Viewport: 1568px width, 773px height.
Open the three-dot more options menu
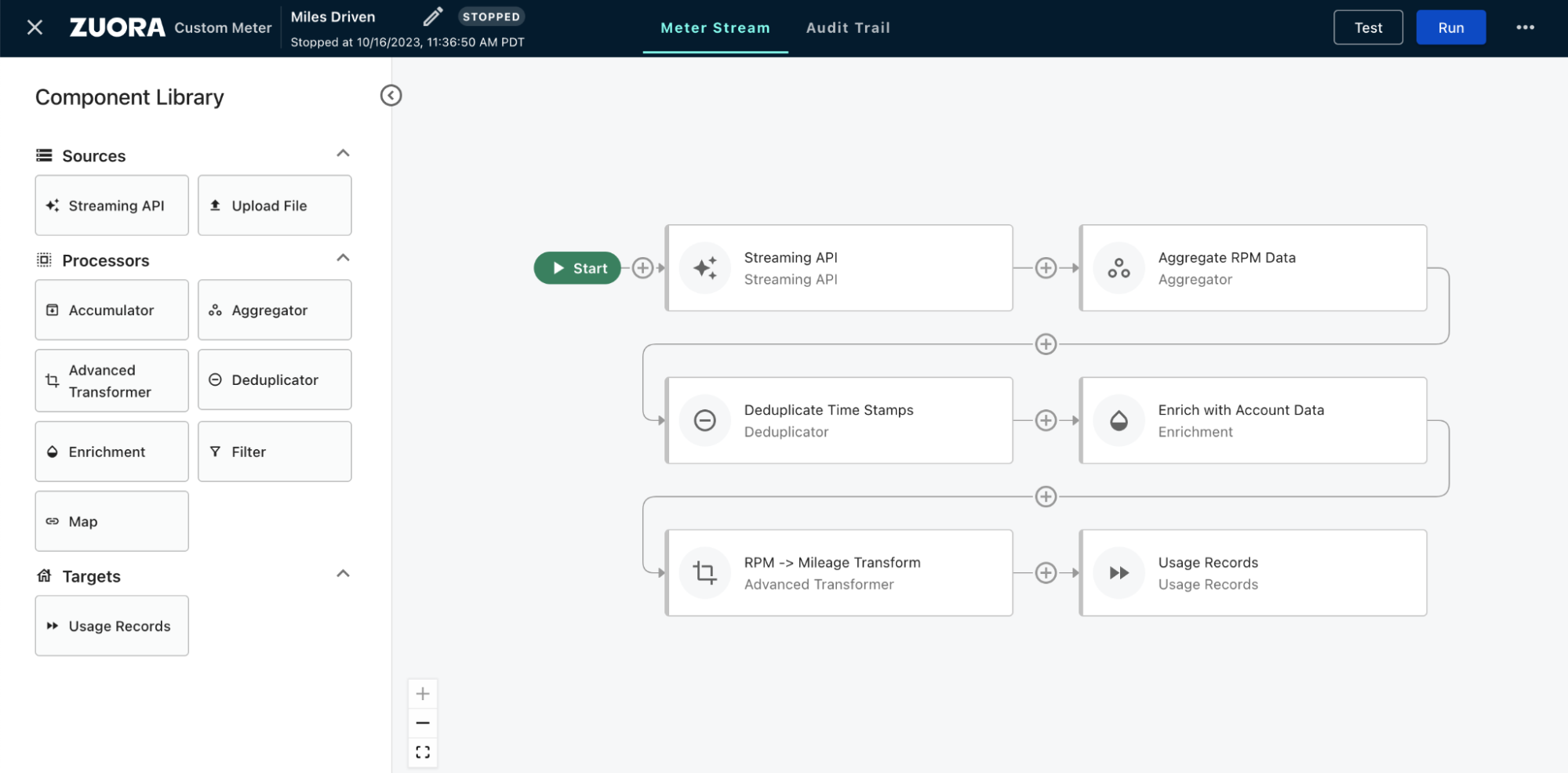(1525, 27)
